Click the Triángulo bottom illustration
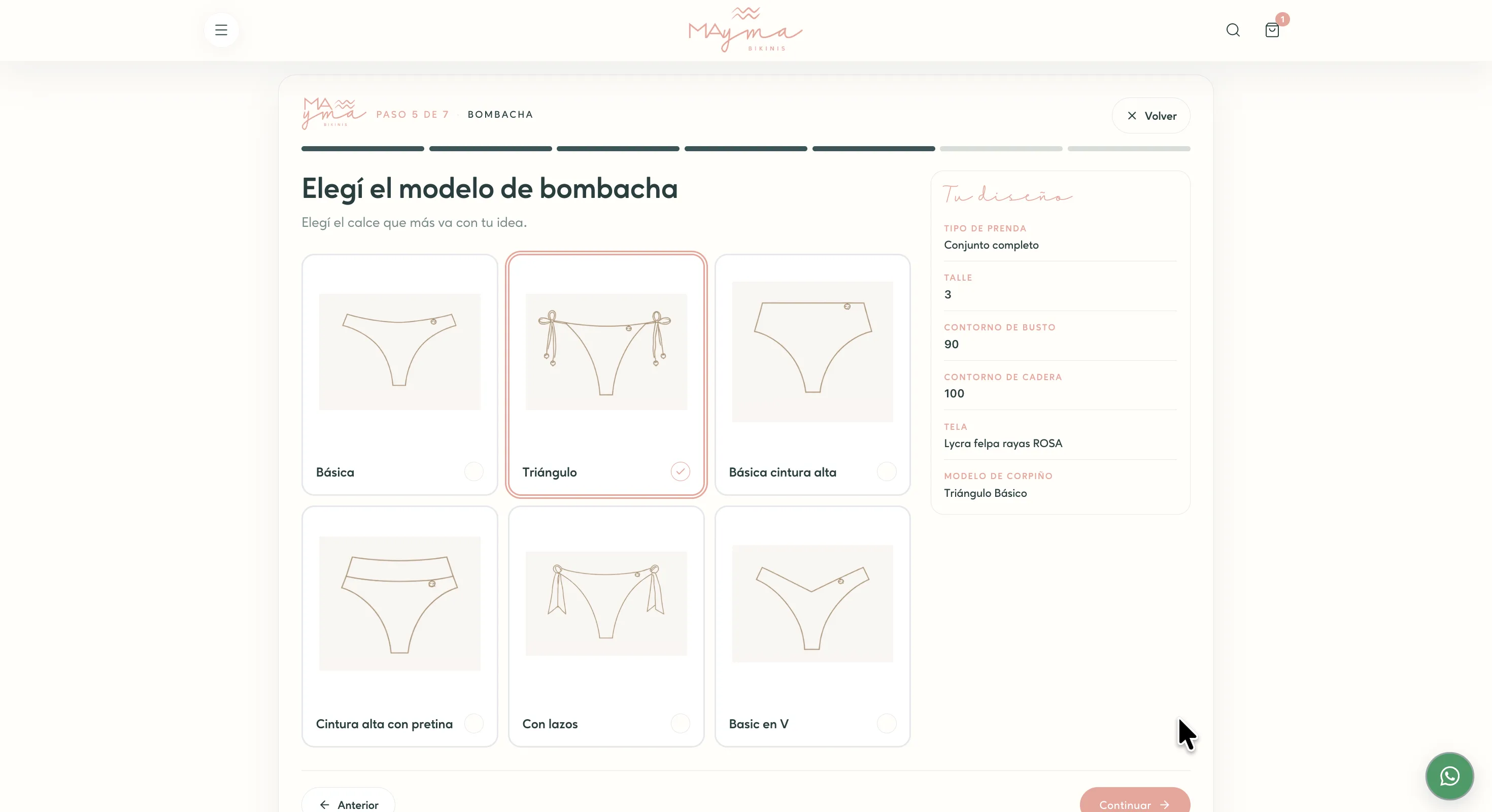Viewport: 1492px width, 812px height. 606,352
